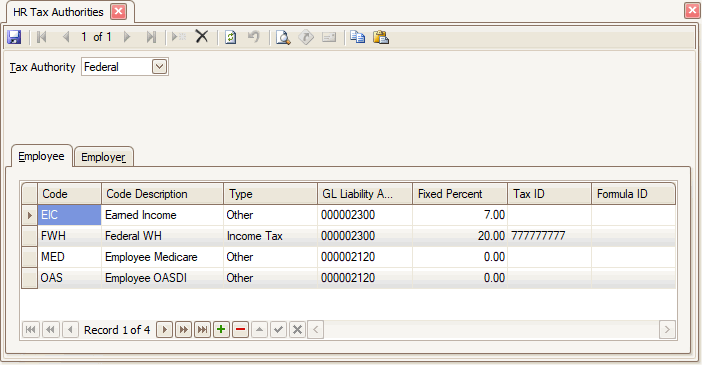Click the diamond arrow toolbar icon
The height and width of the screenshot is (365, 702).
[306, 37]
